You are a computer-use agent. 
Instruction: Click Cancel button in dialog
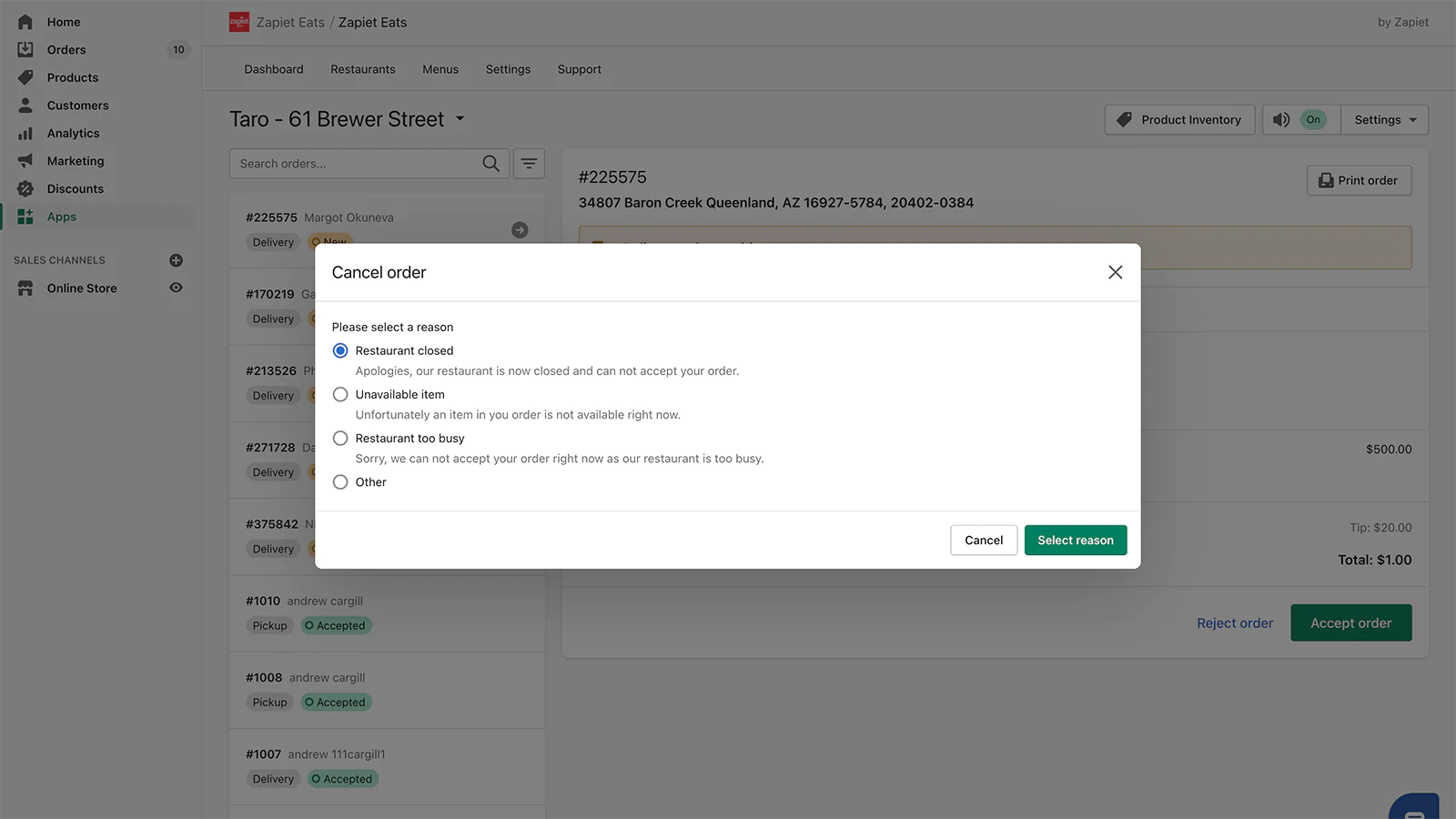984,541
